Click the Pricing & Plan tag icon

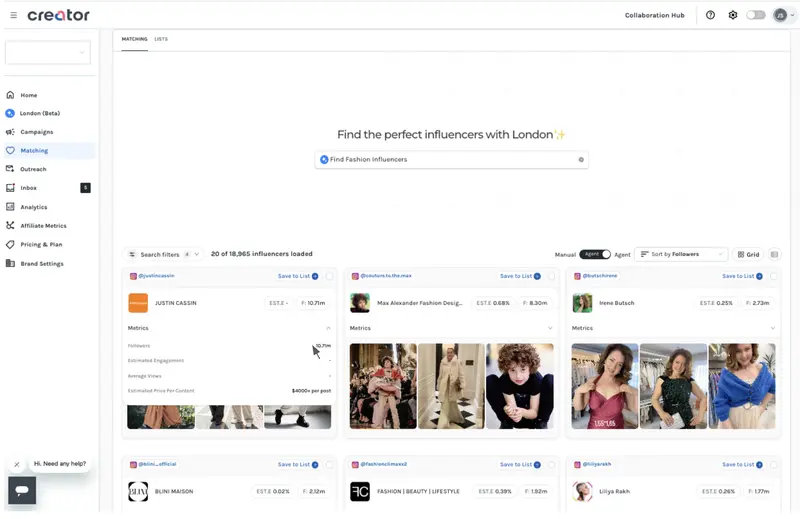pos(10,244)
